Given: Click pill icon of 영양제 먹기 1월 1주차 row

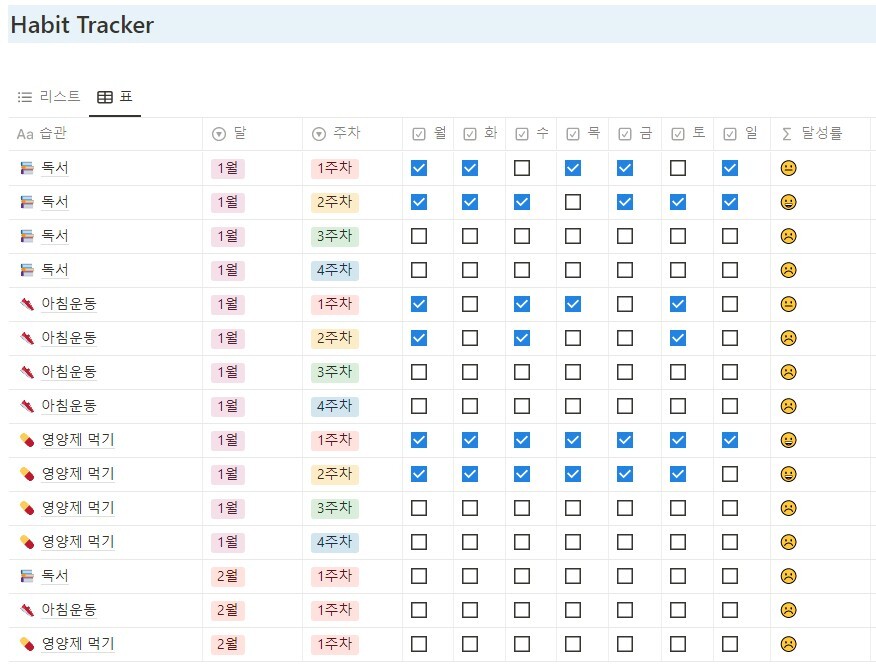Looking at the screenshot, I should (x=27, y=440).
